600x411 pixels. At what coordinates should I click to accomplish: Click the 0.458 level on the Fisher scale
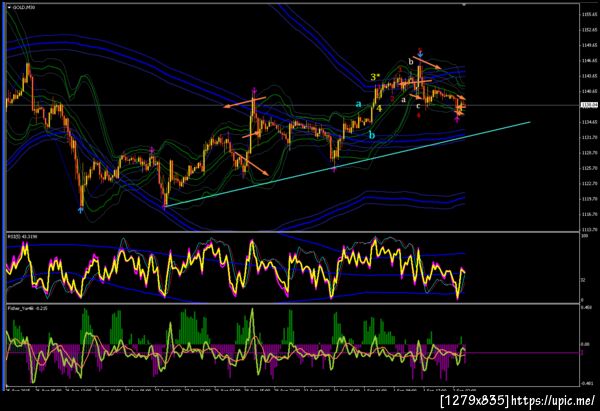pyautogui.click(x=587, y=308)
